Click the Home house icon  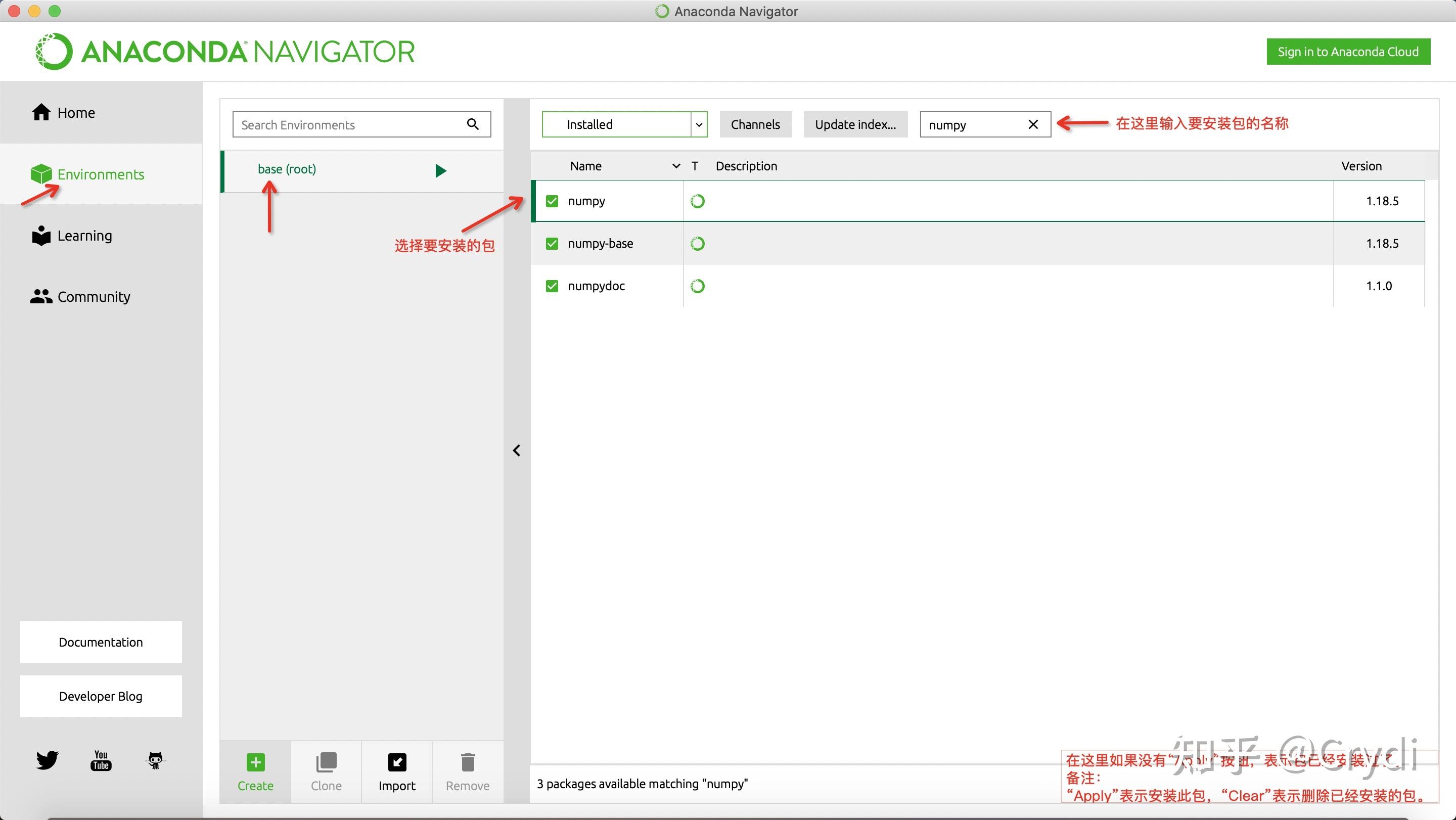41,112
